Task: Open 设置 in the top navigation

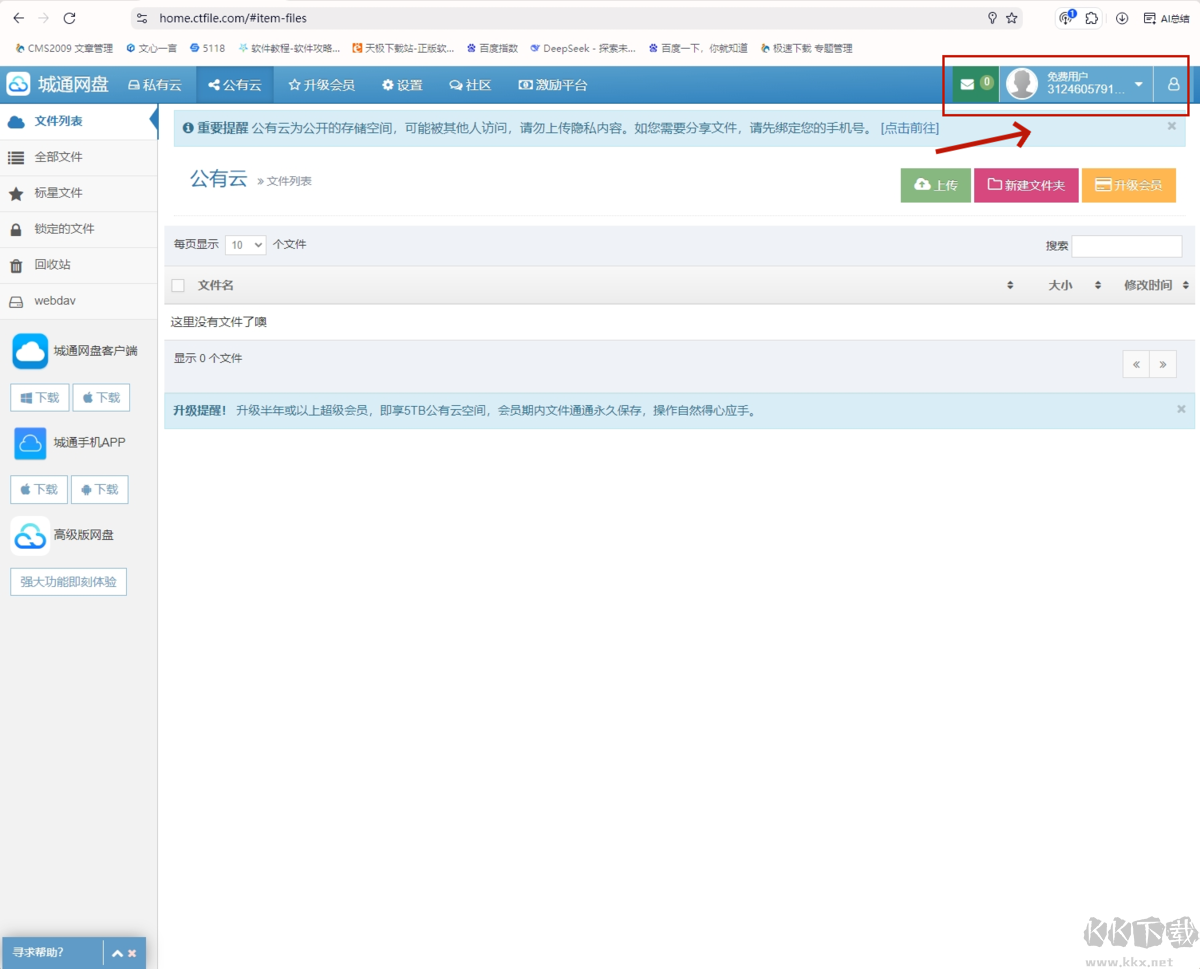Action: point(403,85)
